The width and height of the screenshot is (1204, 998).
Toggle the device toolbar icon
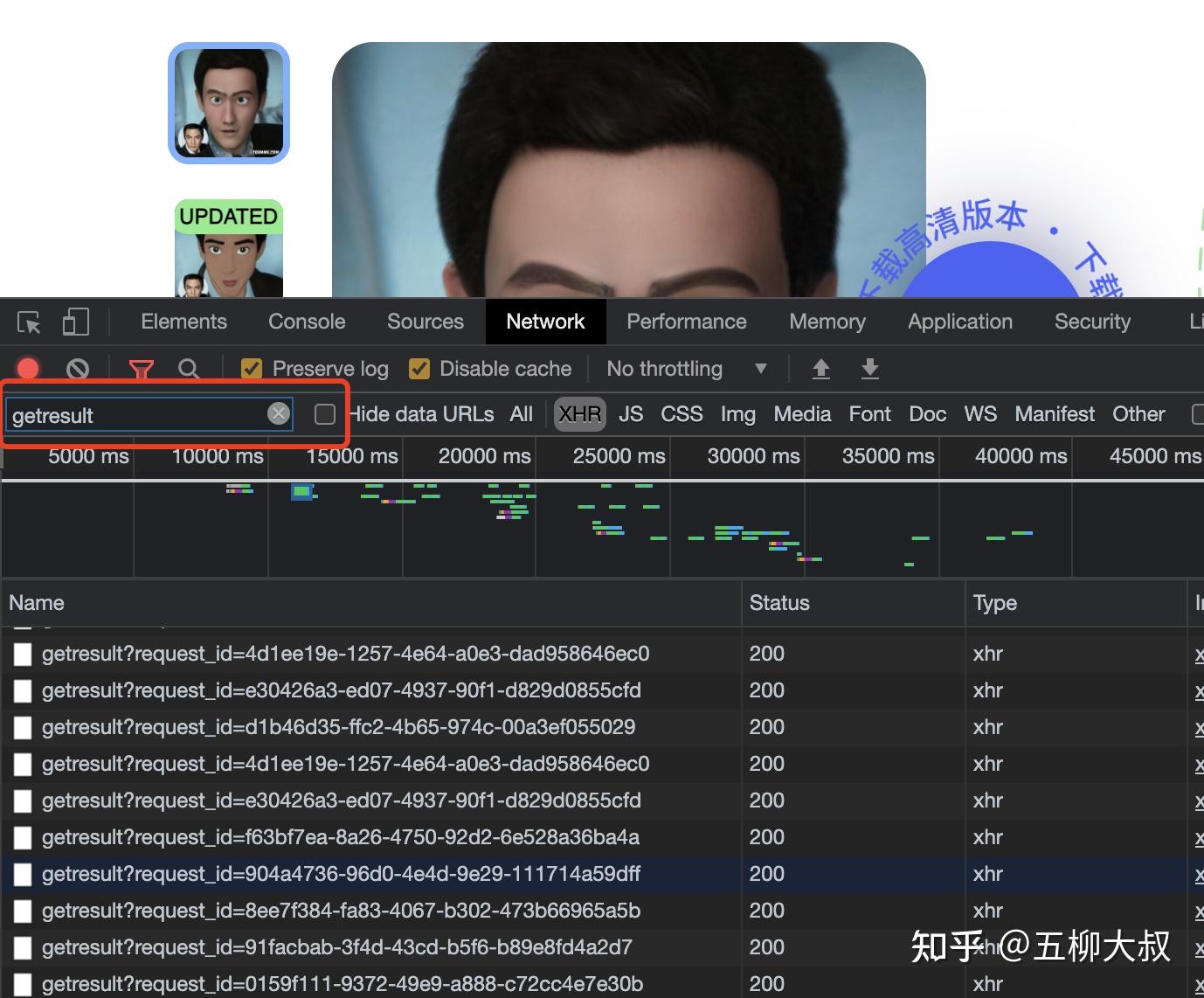[x=75, y=321]
